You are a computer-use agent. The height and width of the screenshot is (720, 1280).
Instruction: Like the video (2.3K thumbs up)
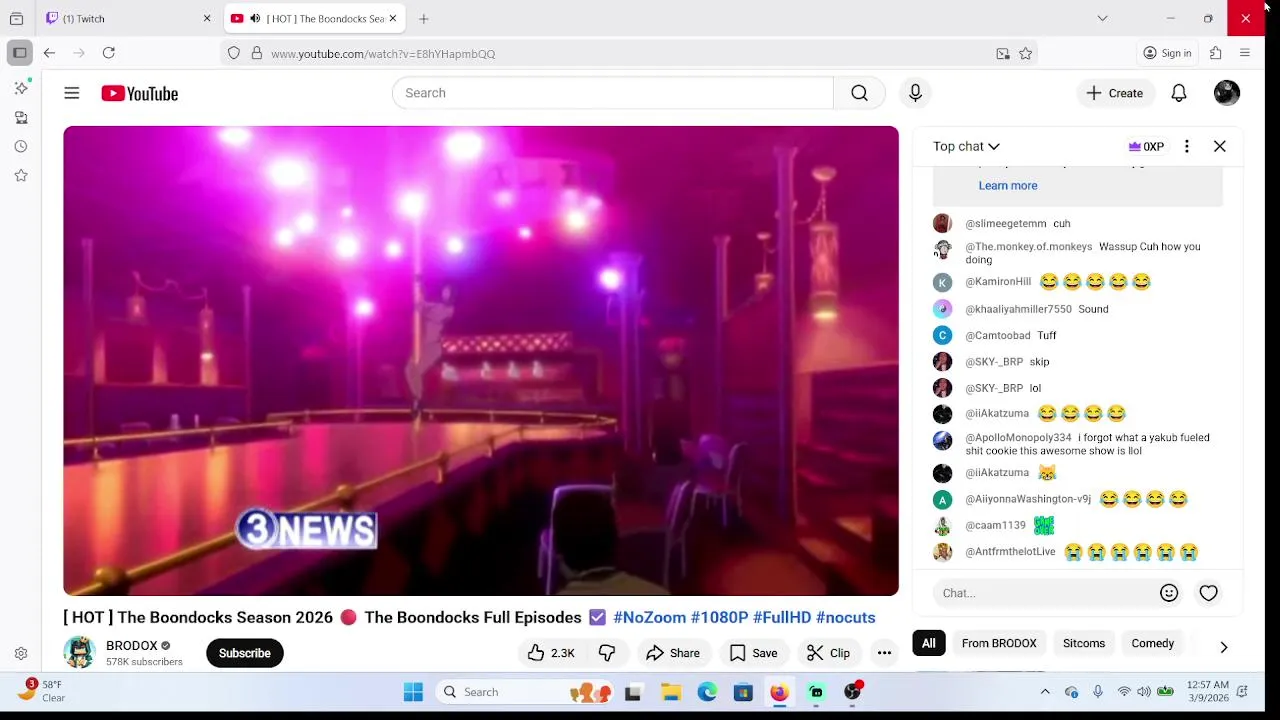coord(551,653)
